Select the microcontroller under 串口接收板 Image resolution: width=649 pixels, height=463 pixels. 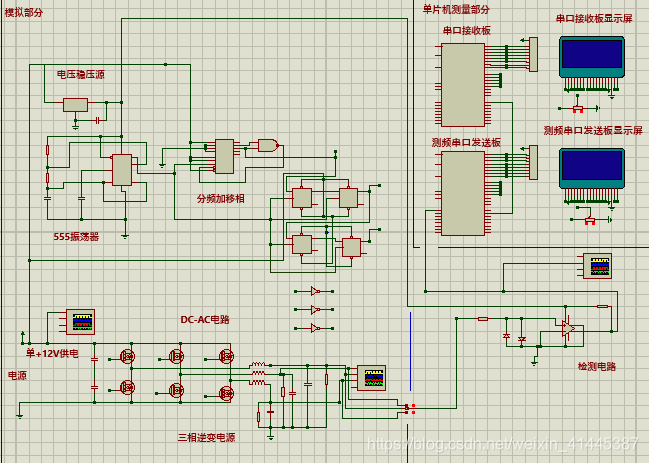pos(463,85)
